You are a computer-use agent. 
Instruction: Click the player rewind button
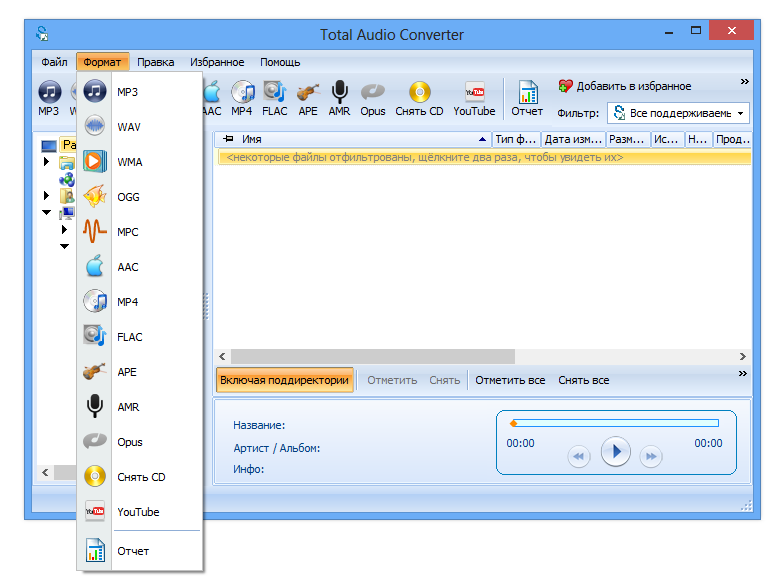(x=579, y=456)
